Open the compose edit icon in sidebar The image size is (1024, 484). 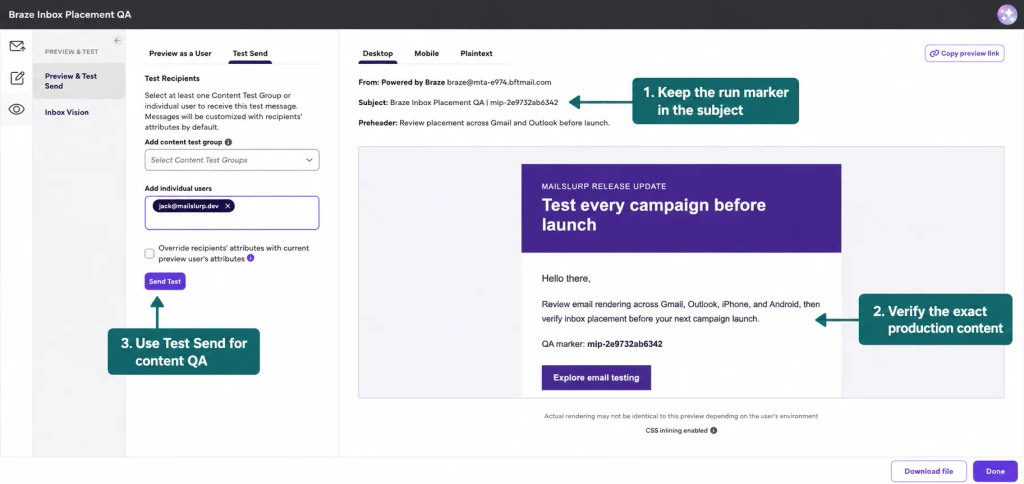point(17,78)
